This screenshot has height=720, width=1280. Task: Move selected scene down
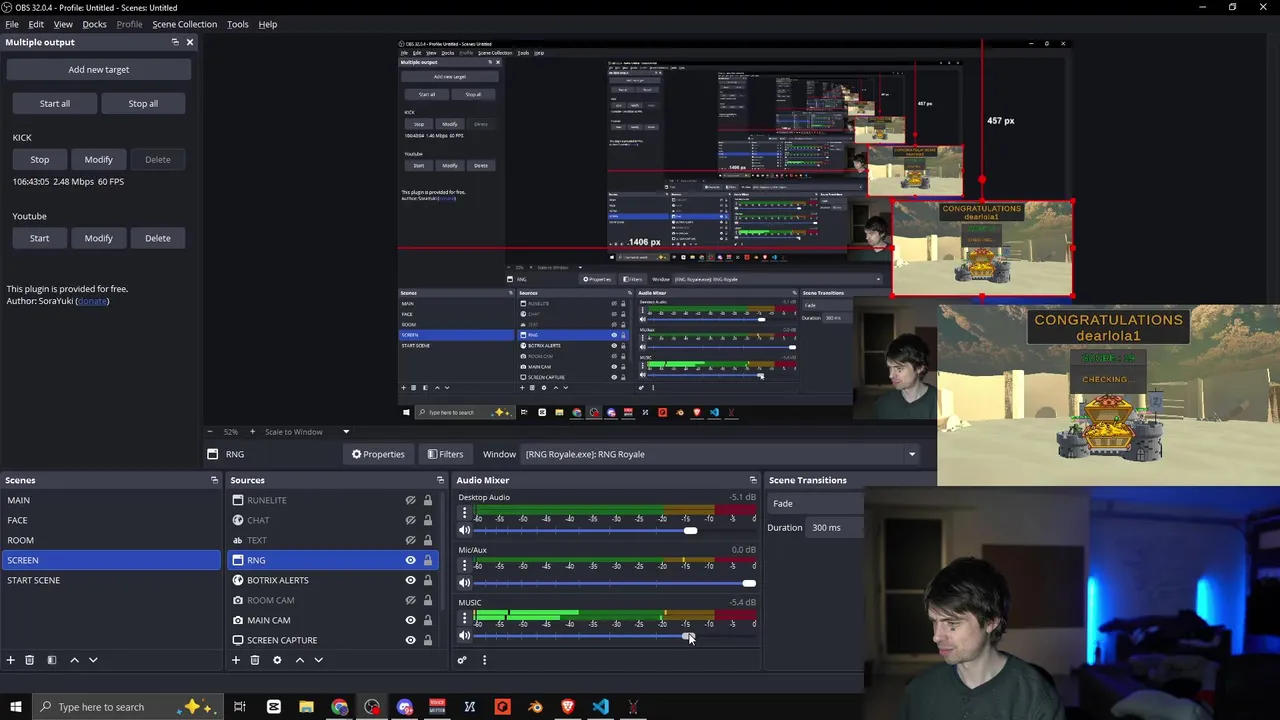[93, 660]
